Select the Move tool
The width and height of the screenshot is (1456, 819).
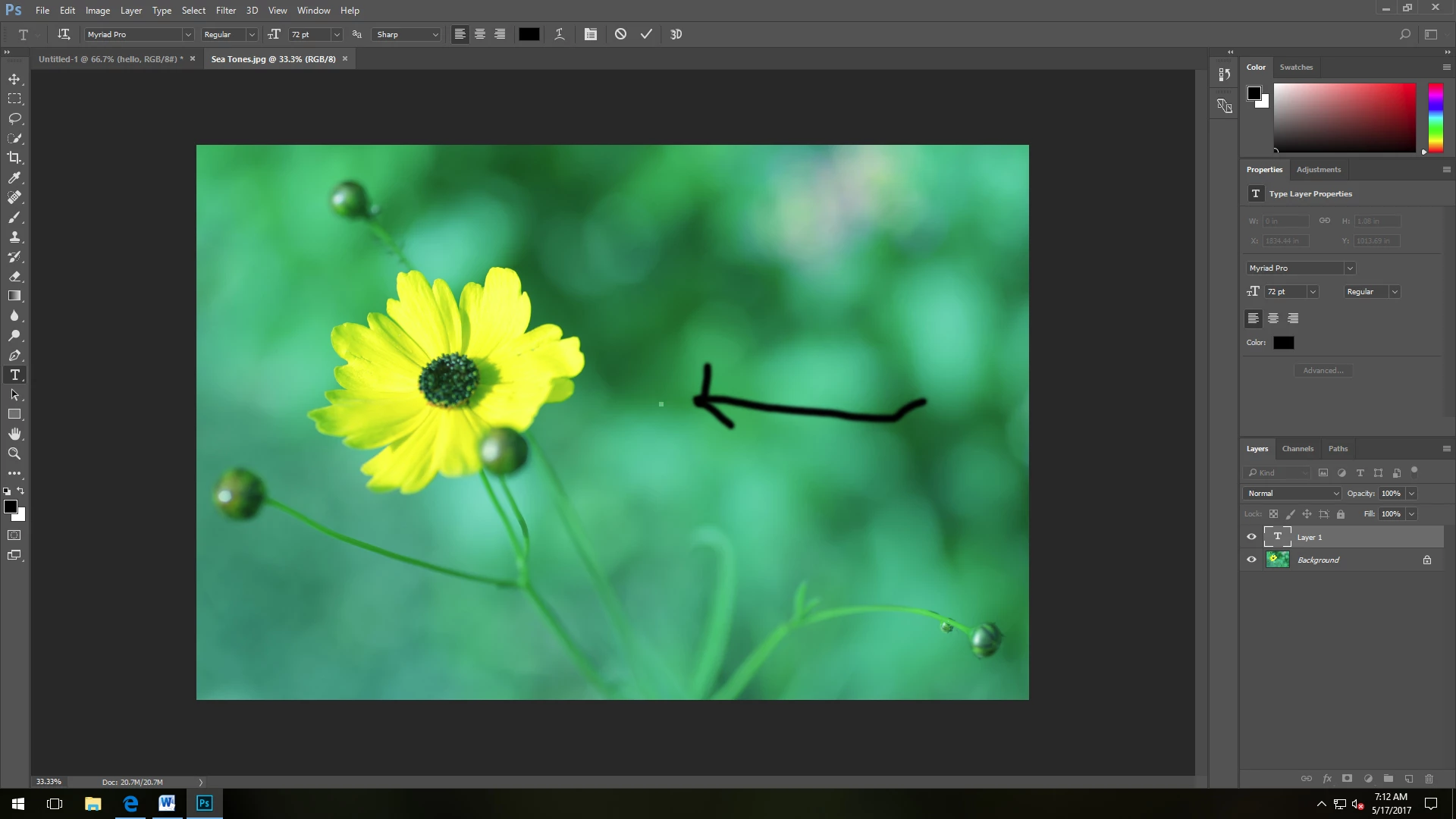coord(14,80)
